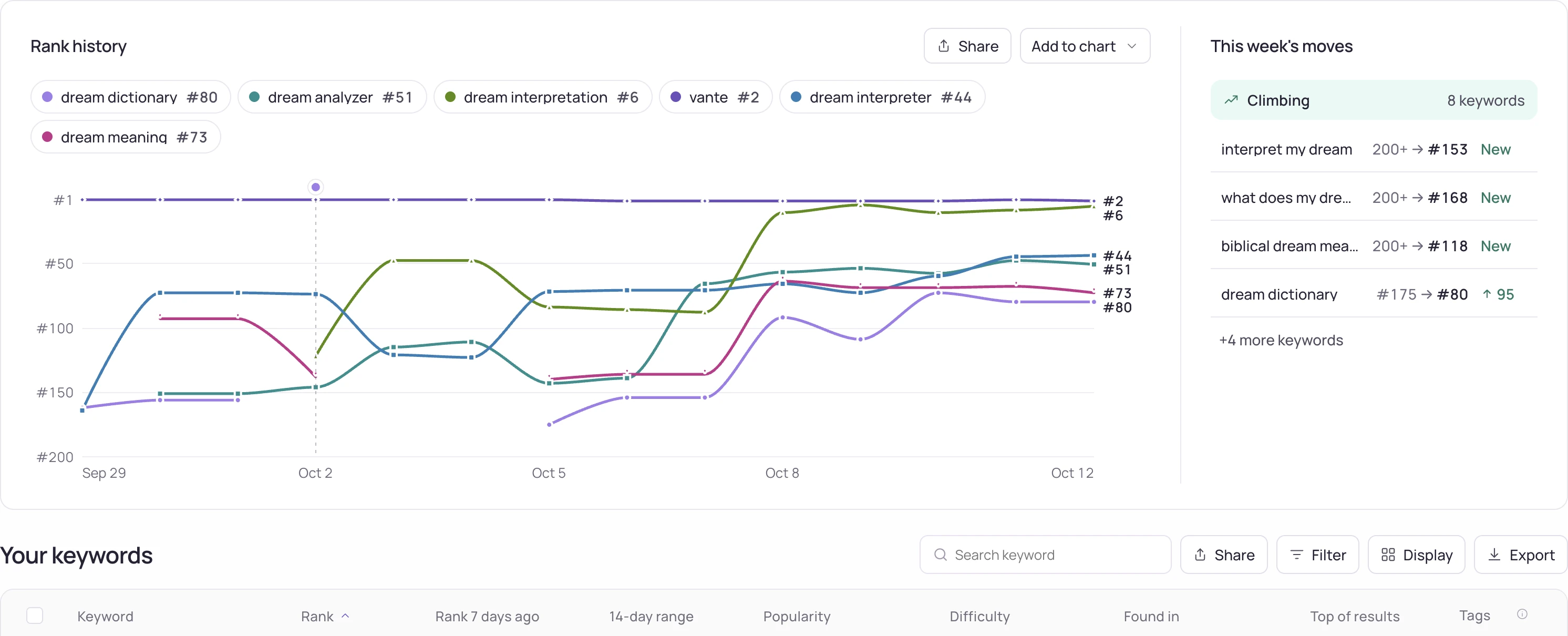This screenshot has height=636, width=1568.
Task: Click the Climbing trend arrow icon
Action: (1231, 100)
